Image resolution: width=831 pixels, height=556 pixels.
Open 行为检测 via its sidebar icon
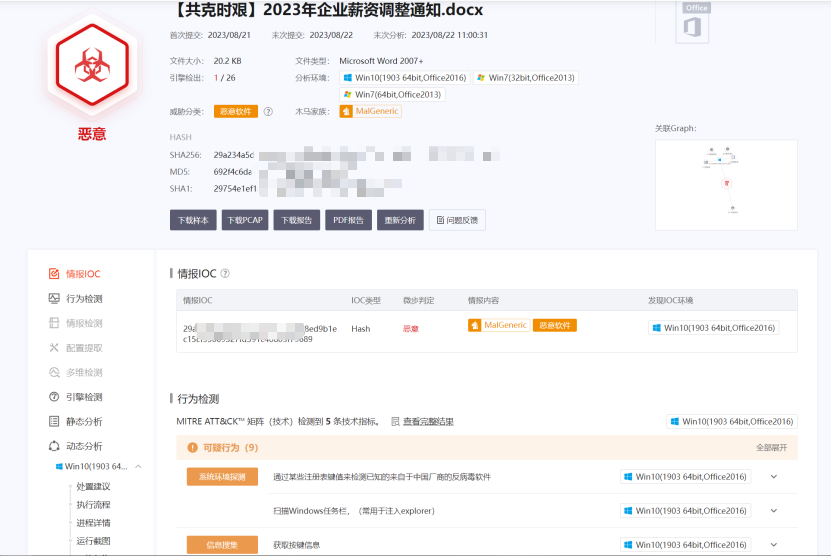pyautogui.click(x=55, y=299)
